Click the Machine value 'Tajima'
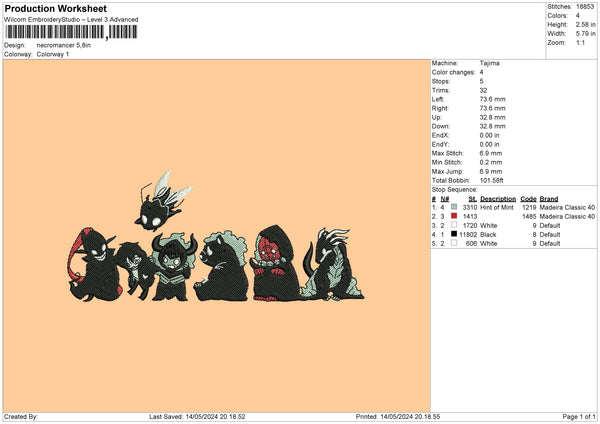The width and height of the screenshot is (600, 424). point(489,63)
